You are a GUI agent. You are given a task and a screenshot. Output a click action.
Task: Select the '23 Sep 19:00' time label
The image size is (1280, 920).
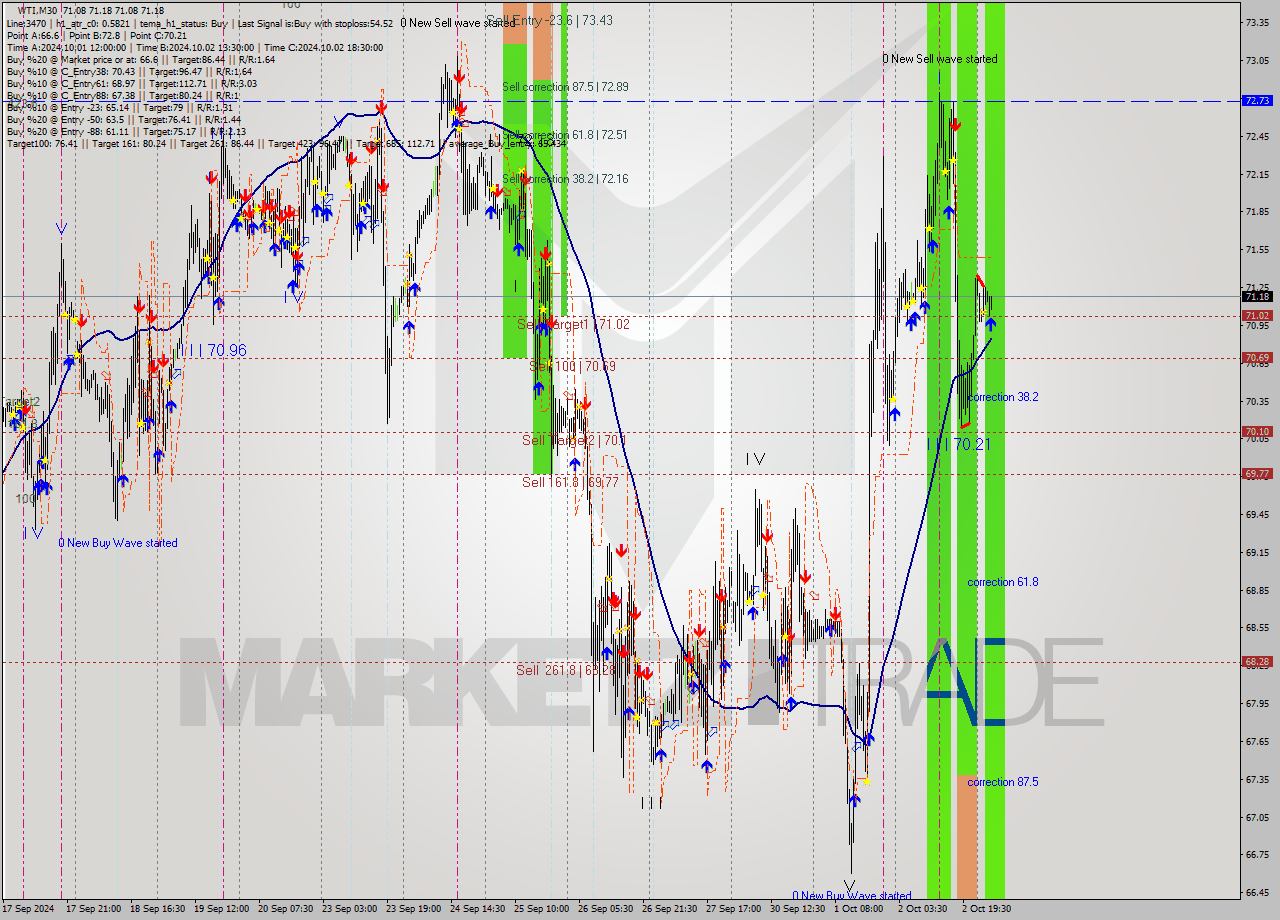click(414, 909)
